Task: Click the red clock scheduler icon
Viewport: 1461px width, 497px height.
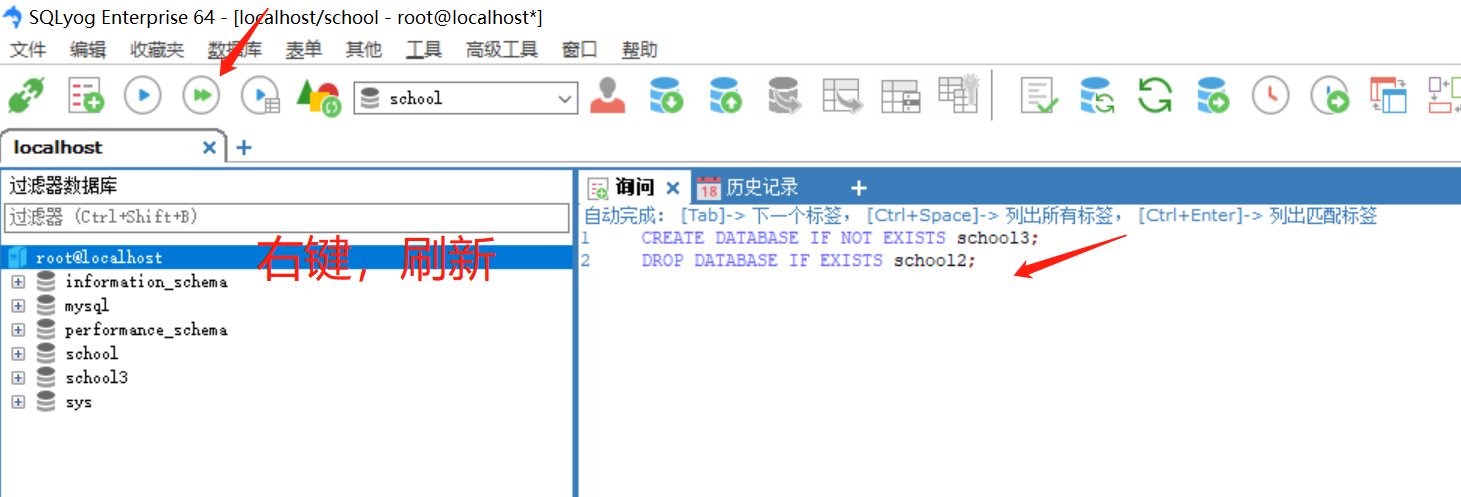Action: (1271, 96)
